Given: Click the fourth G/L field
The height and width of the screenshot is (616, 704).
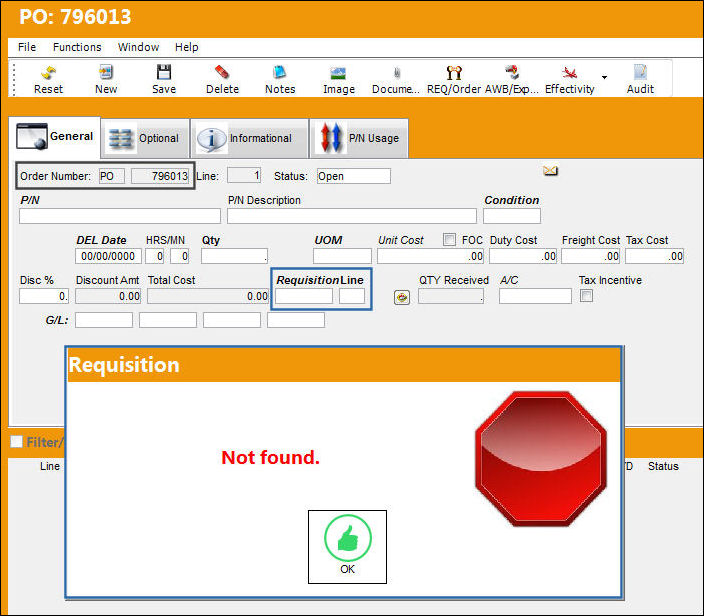Looking at the screenshot, I should pos(296,320).
